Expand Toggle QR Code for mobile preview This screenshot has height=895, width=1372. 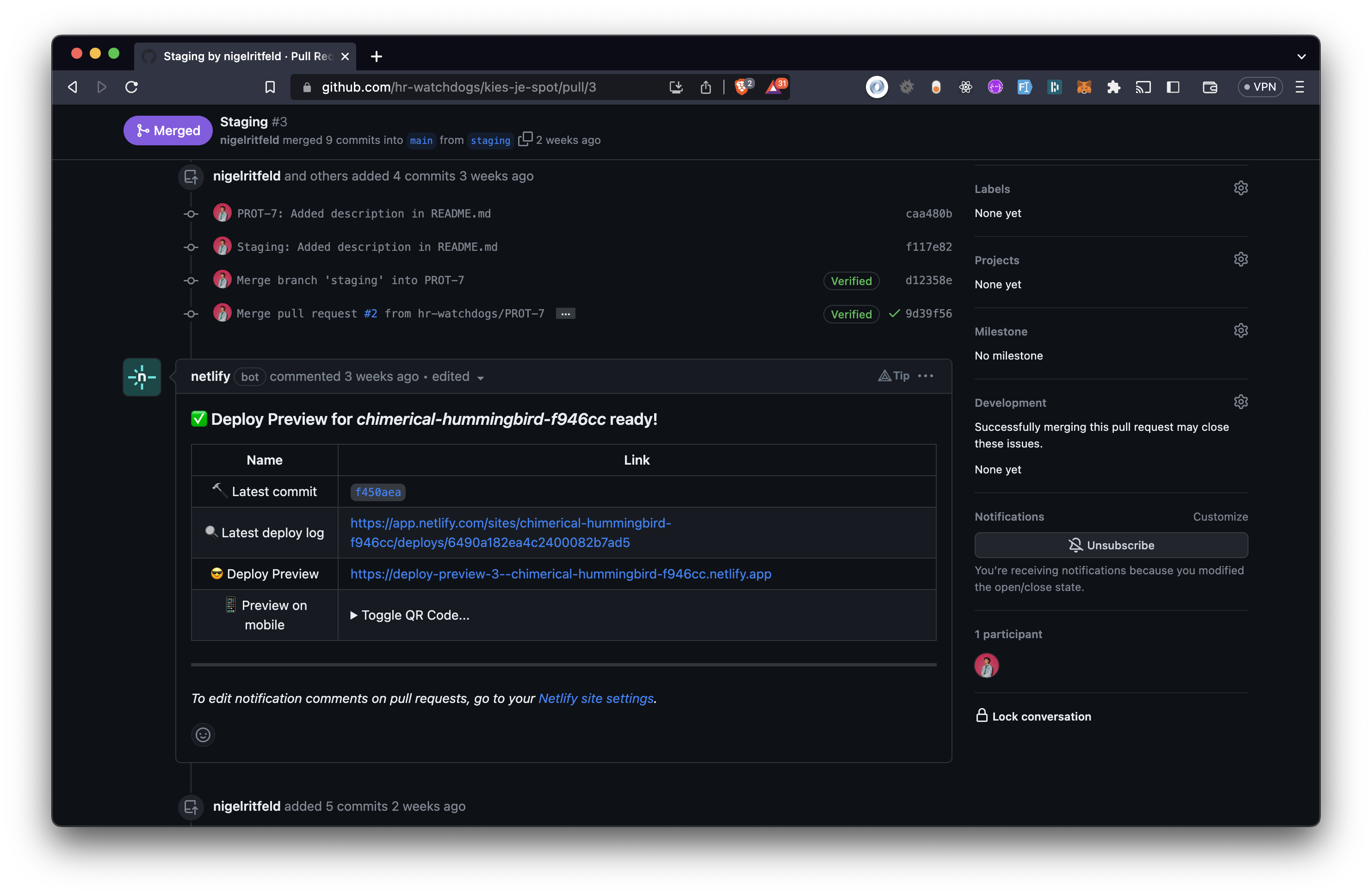410,615
